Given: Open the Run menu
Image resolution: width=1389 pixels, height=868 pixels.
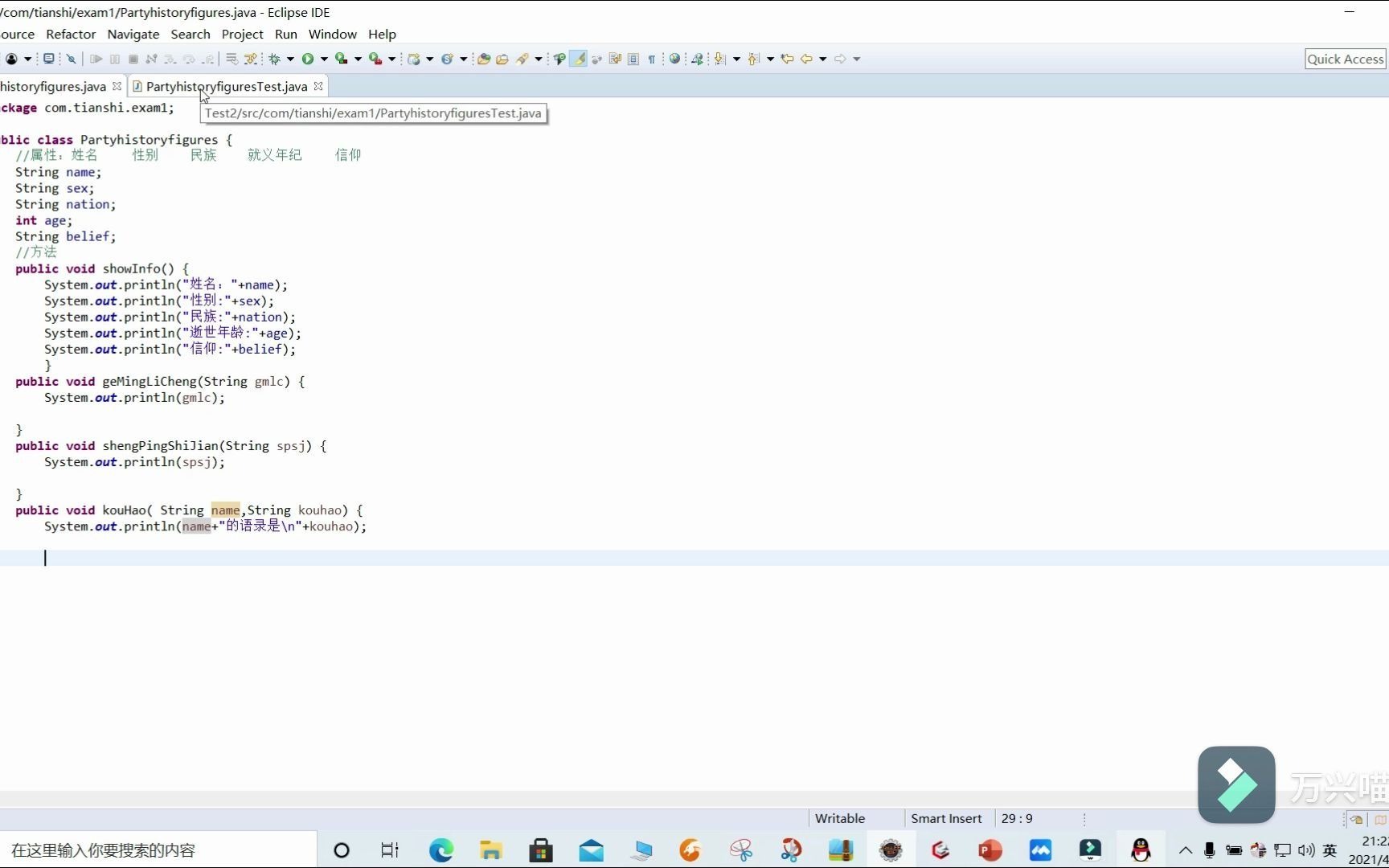Looking at the screenshot, I should point(286,34).
